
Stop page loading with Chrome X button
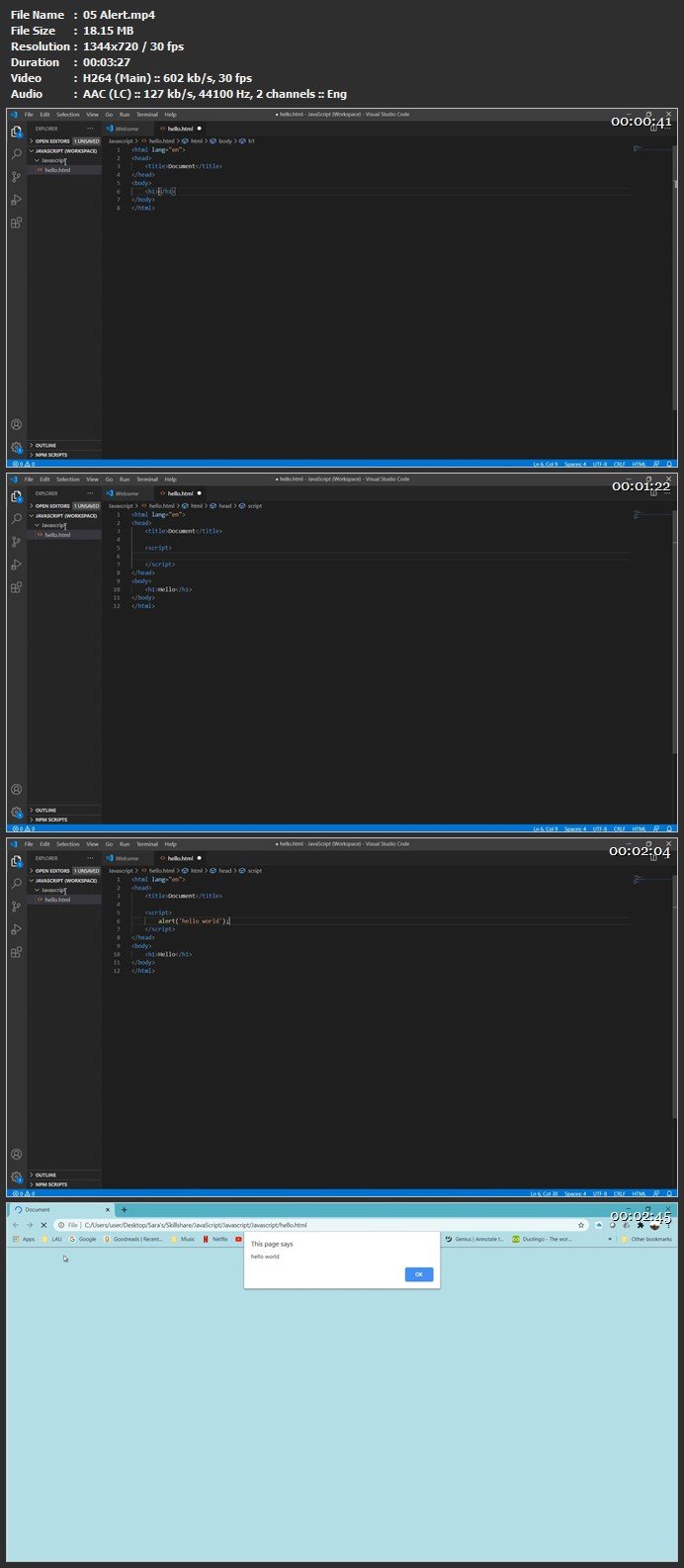43,1225
